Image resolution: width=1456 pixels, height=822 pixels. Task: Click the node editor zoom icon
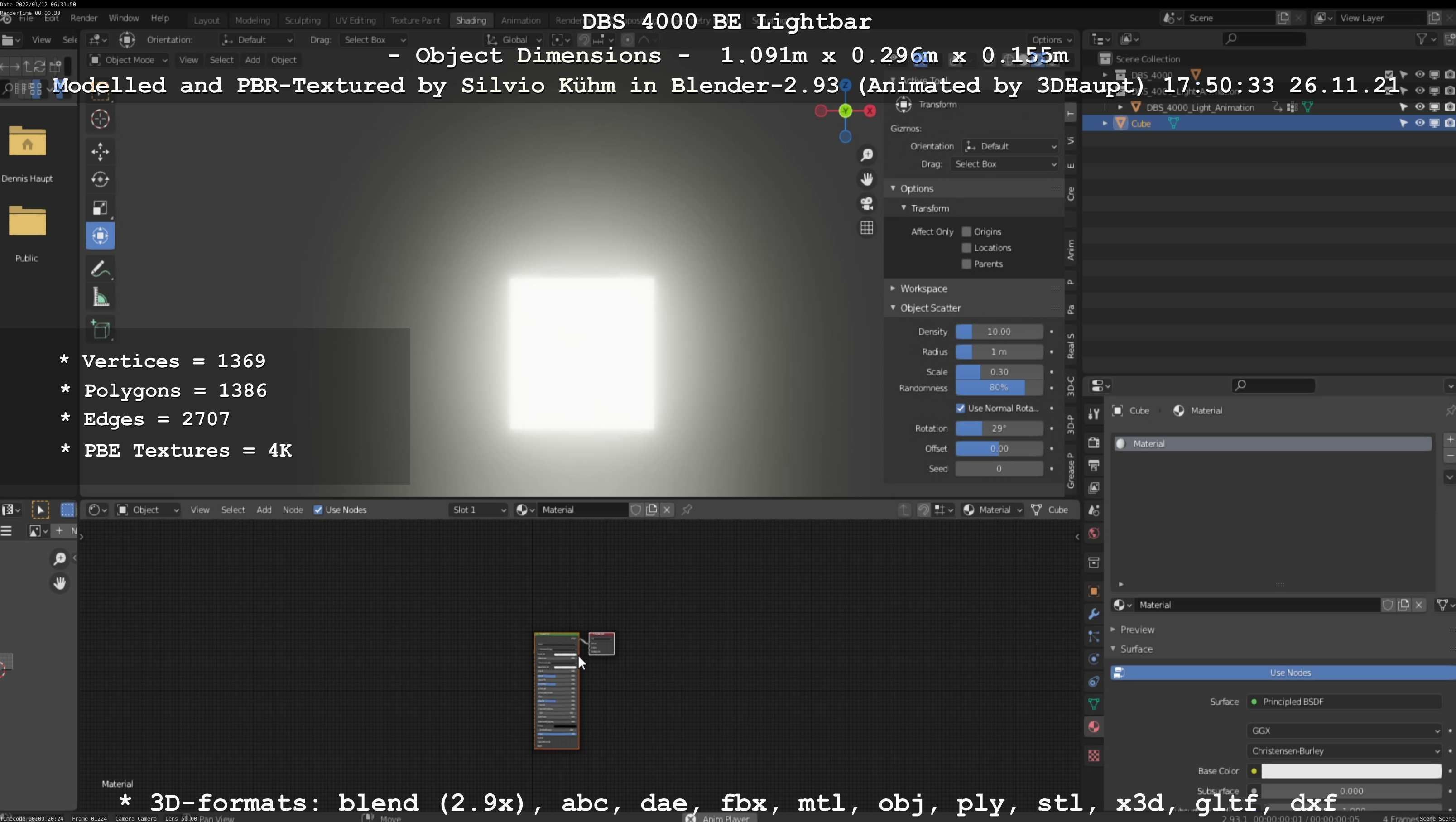click(x=59, y=558)
